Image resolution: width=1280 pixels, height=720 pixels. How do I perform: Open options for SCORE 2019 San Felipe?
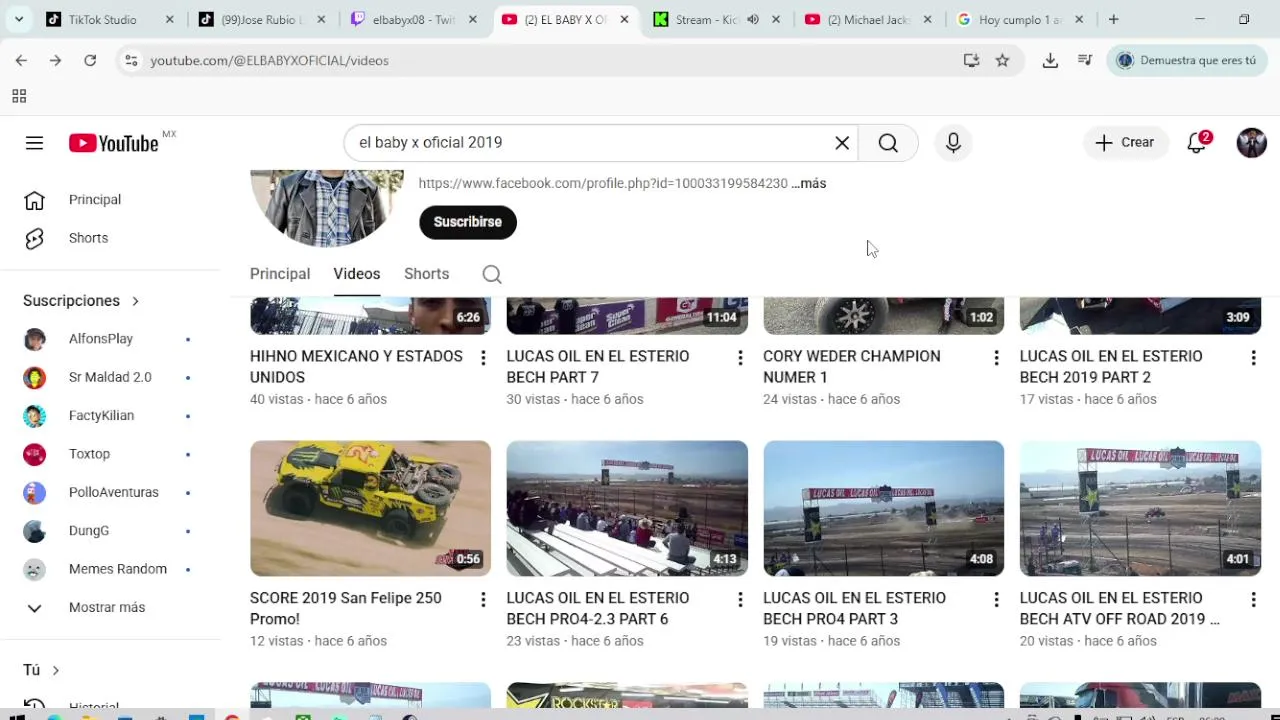pos(483,600)
